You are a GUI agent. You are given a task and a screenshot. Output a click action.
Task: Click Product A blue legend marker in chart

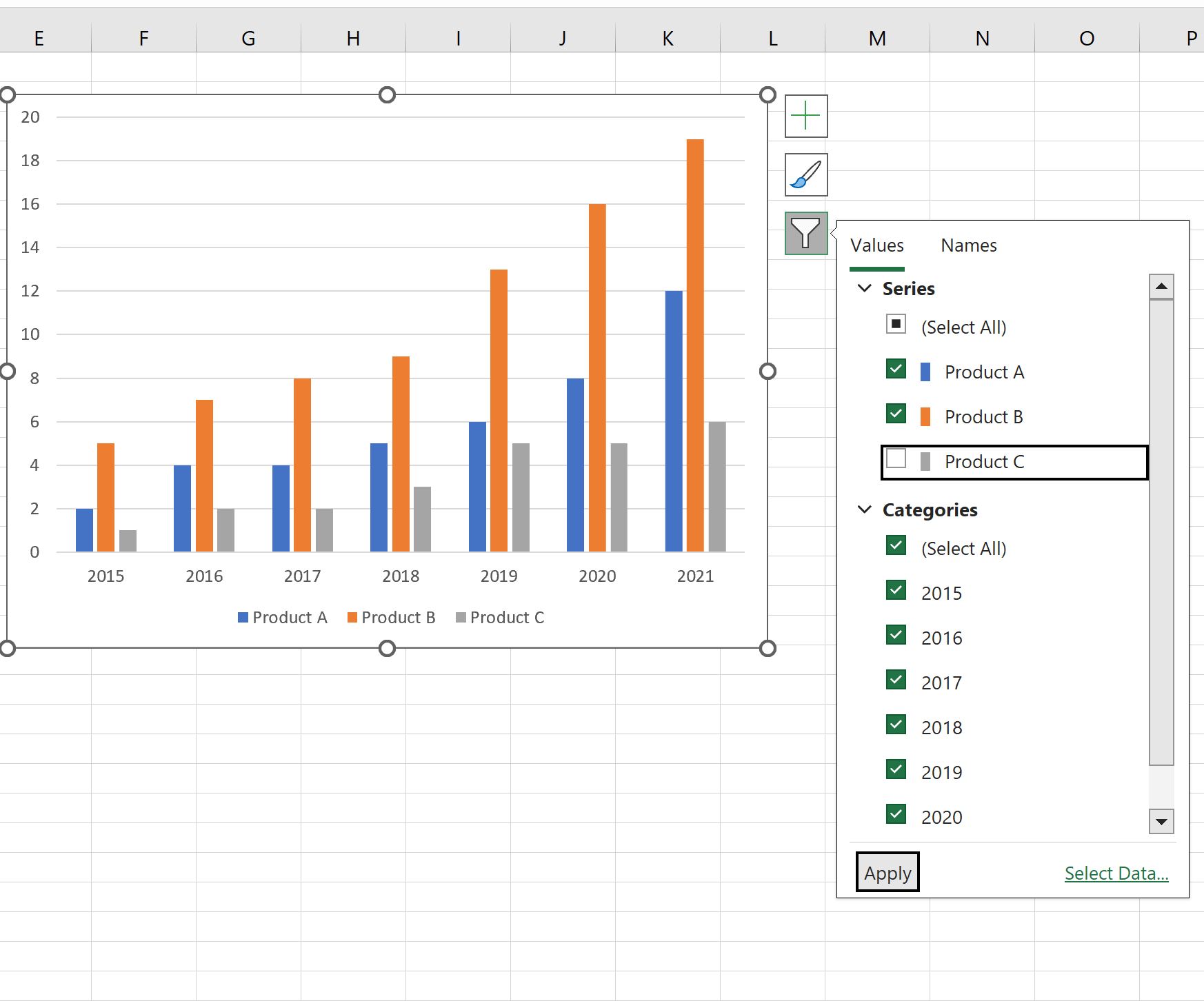coord(243,618)
